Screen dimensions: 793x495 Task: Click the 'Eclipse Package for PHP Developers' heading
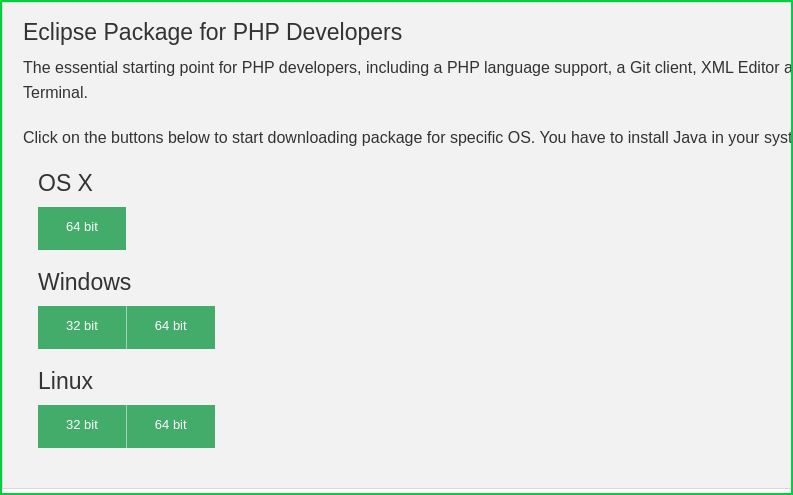tap(212, 32)
